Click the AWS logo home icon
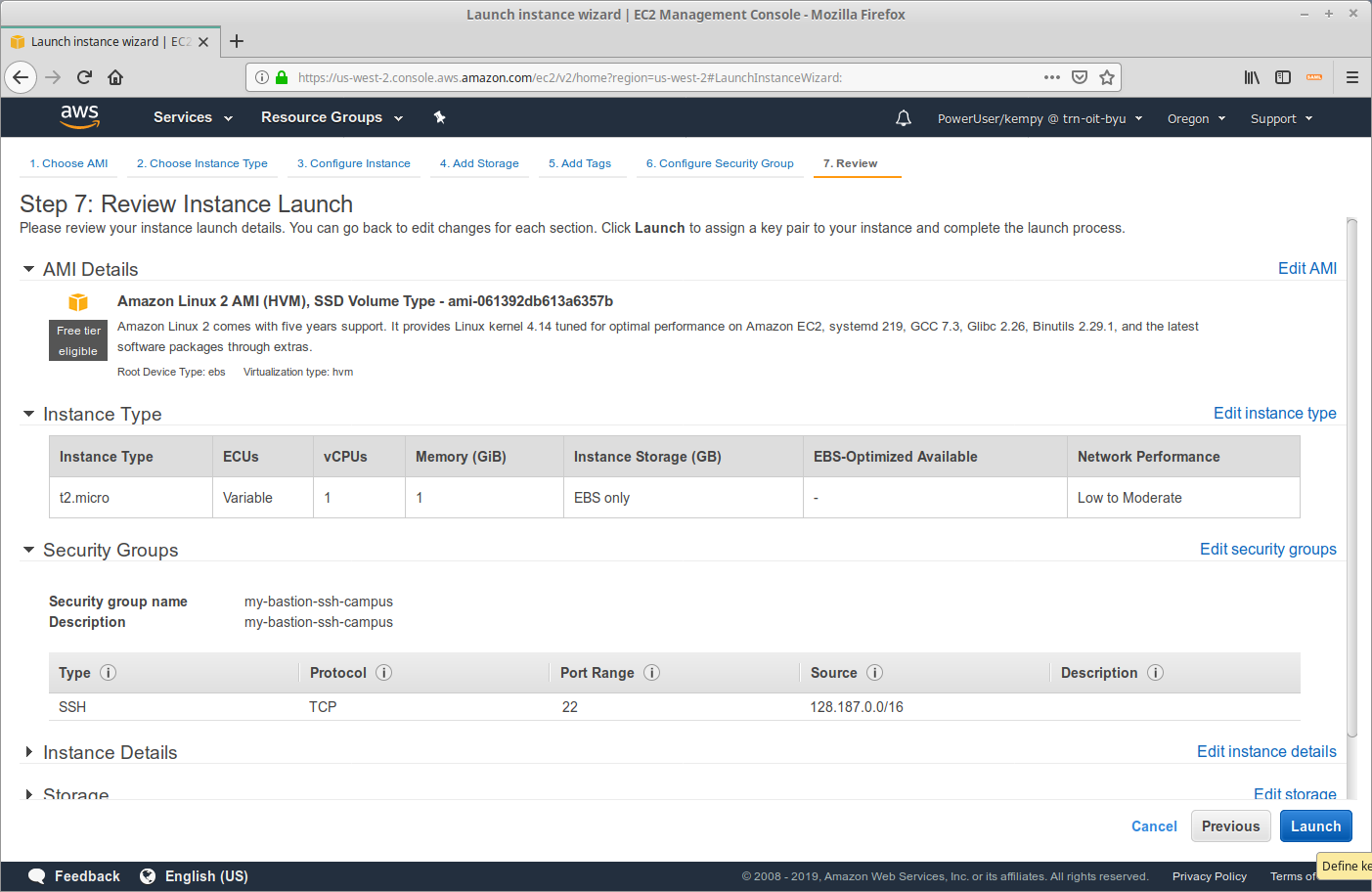 [x=79, y=116]
